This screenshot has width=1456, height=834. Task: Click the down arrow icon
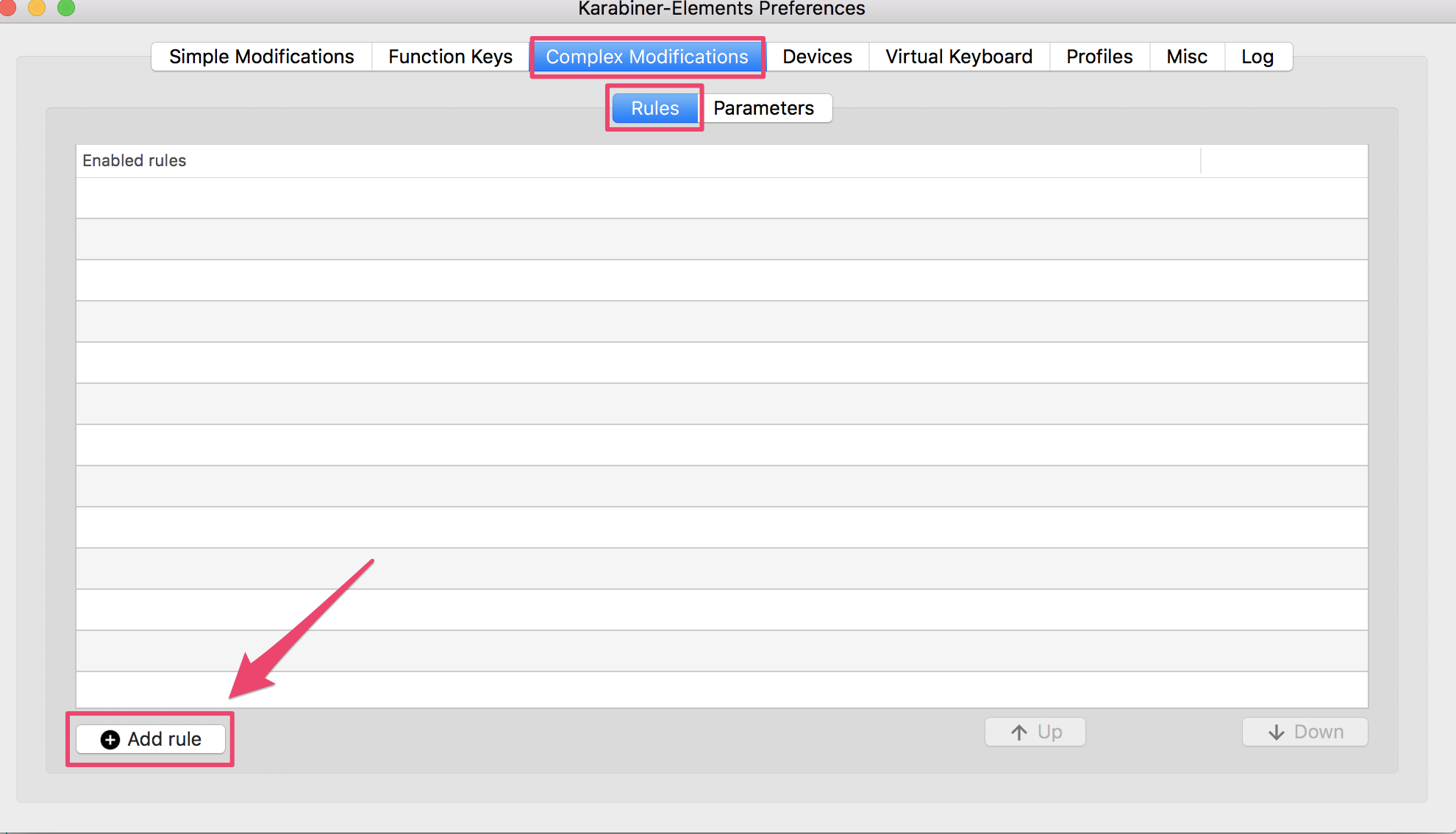[x=1277, y=733]
